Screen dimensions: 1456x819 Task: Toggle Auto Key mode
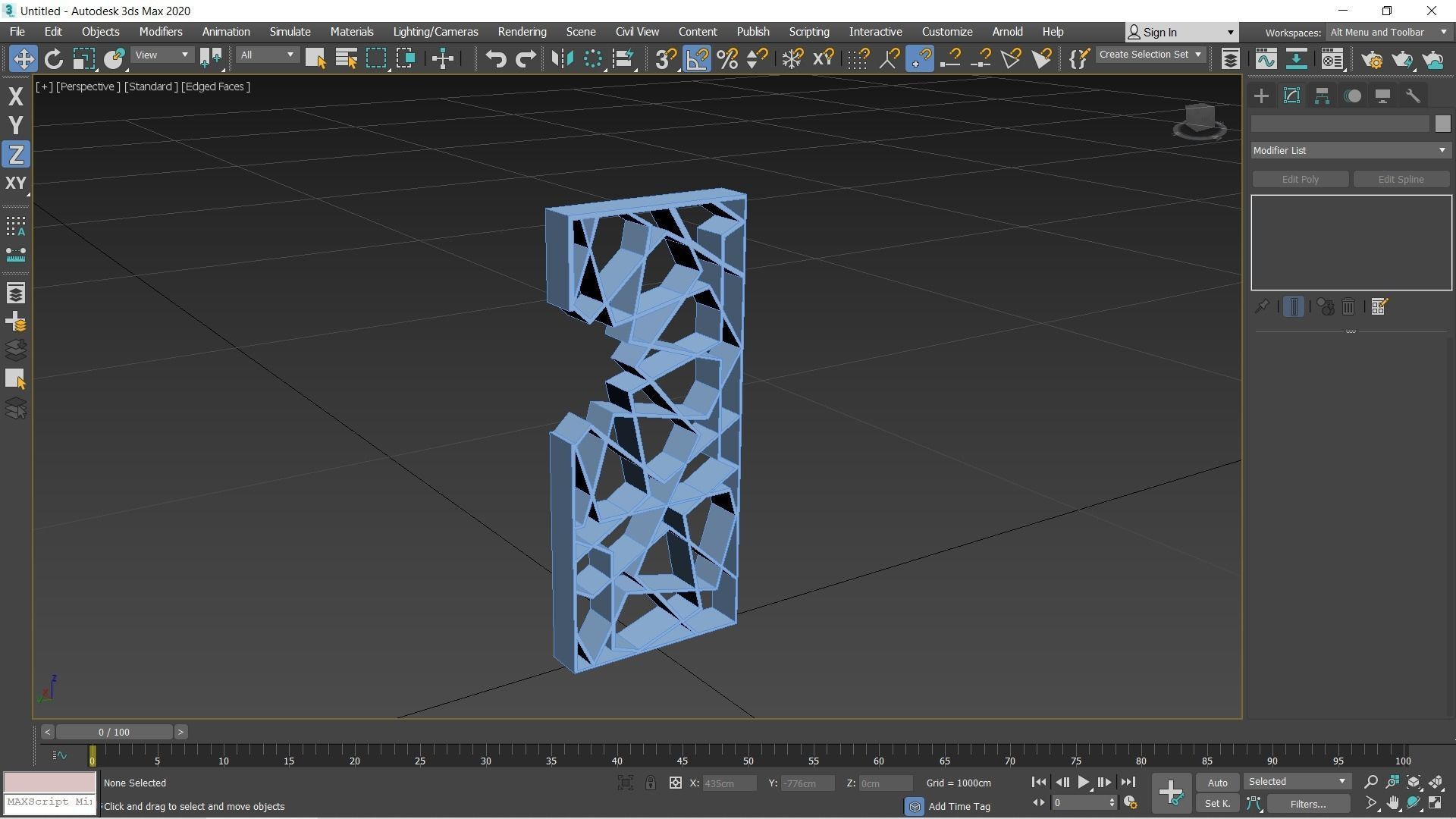point(1218,783)
